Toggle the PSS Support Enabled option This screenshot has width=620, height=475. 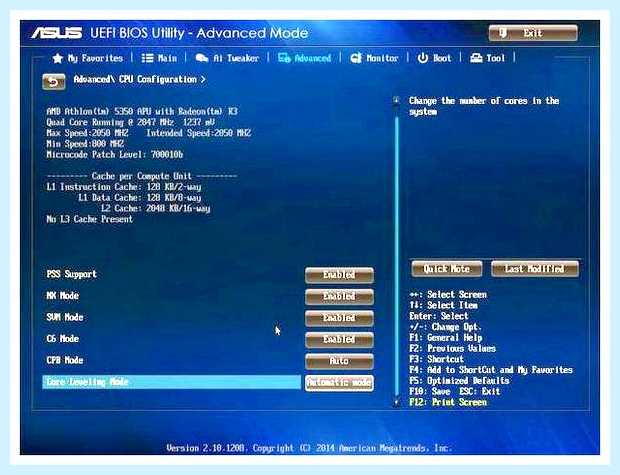[339, 275]
